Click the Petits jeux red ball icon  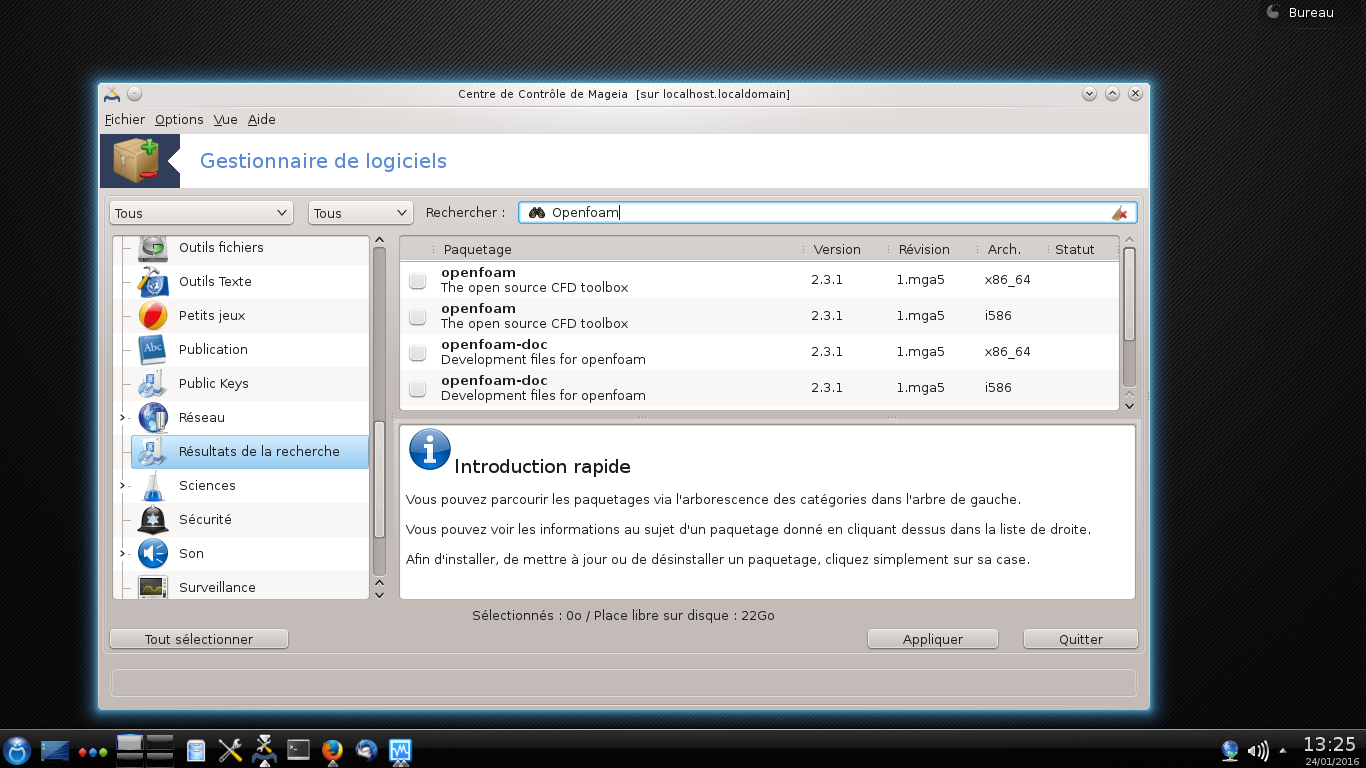pyautogui.click(x=153, y=315)
